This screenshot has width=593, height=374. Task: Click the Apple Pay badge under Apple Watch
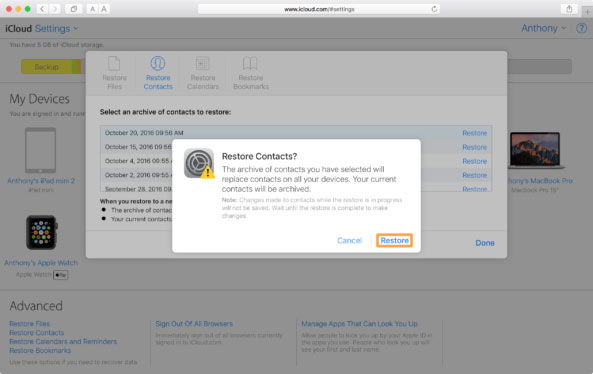tap(61, 275)
